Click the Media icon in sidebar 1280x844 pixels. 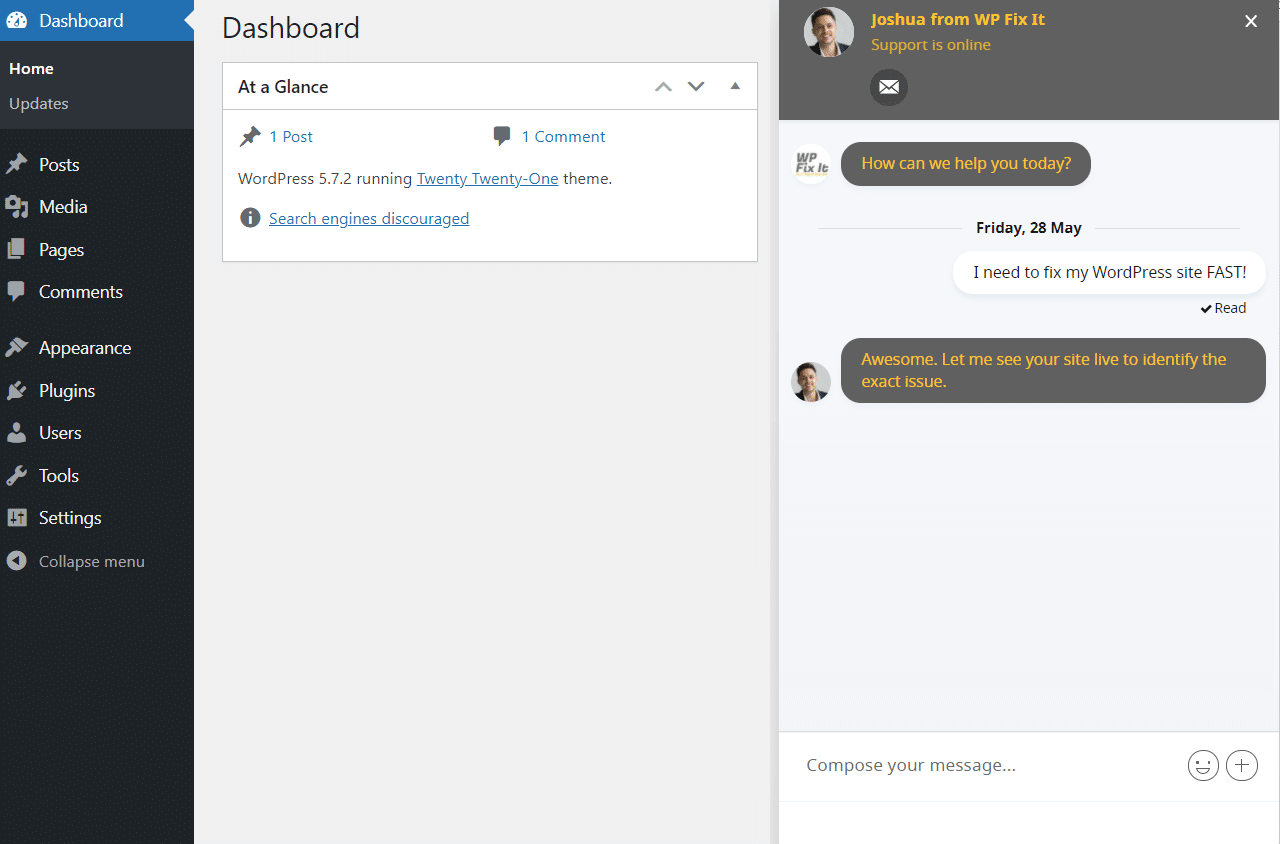tap(17, 207)
